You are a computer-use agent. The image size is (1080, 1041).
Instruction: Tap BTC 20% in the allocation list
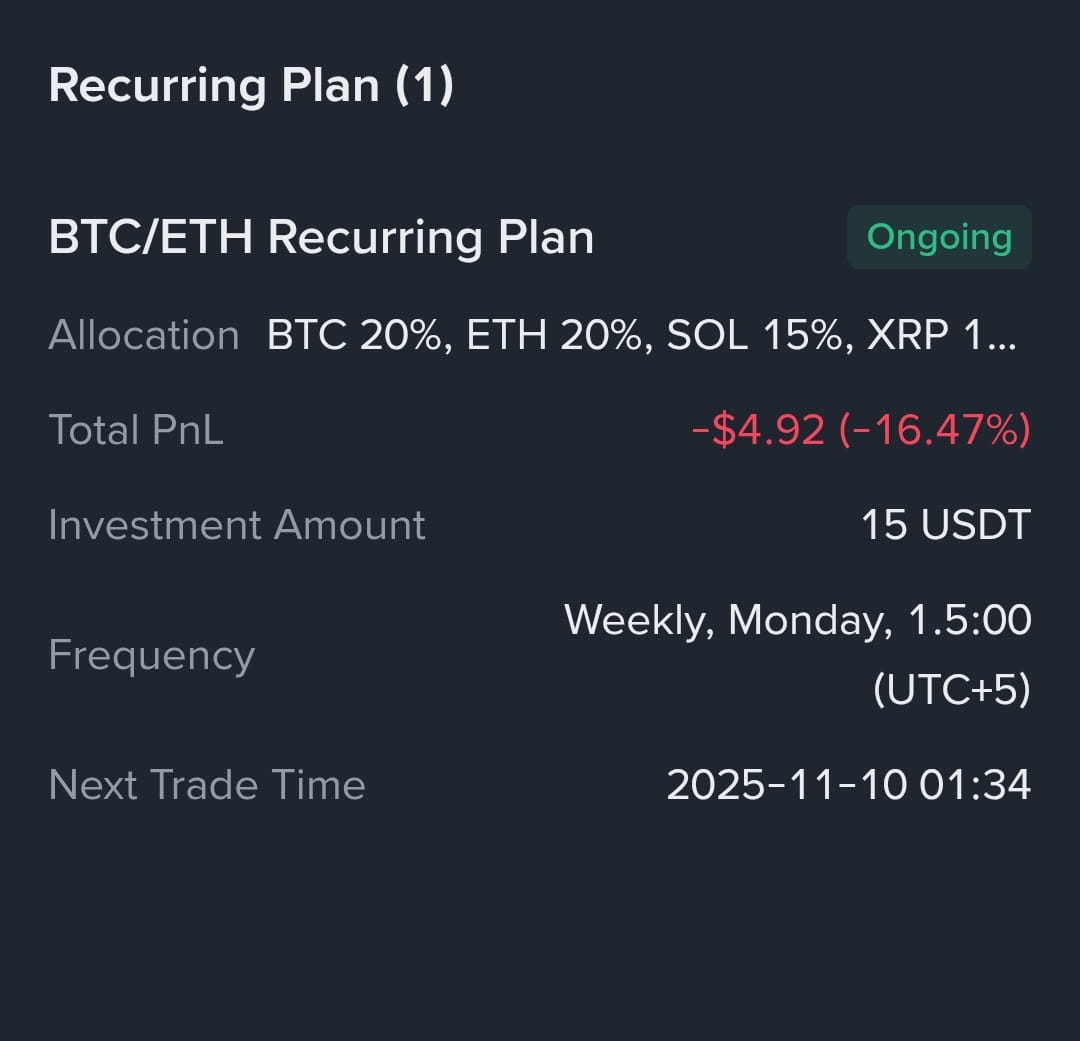(x=354, y=335)
